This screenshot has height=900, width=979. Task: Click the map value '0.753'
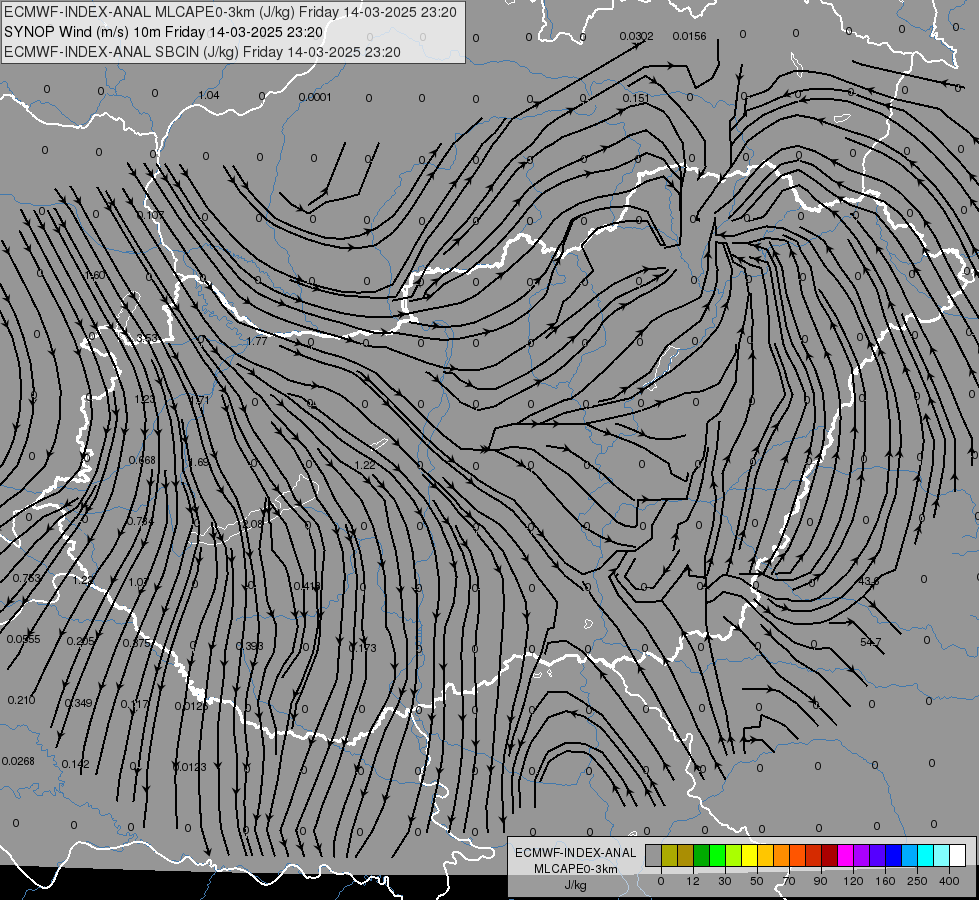[x=26, y=578]
